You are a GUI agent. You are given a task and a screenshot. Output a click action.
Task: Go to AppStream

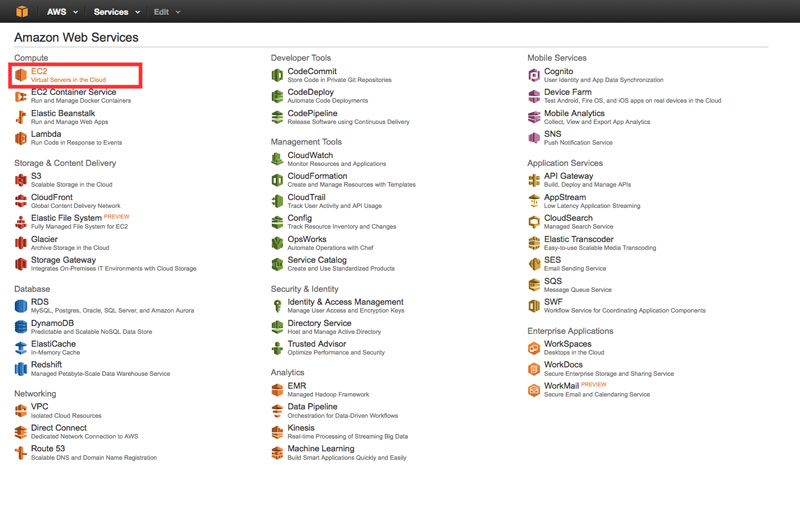coord(565,197)
